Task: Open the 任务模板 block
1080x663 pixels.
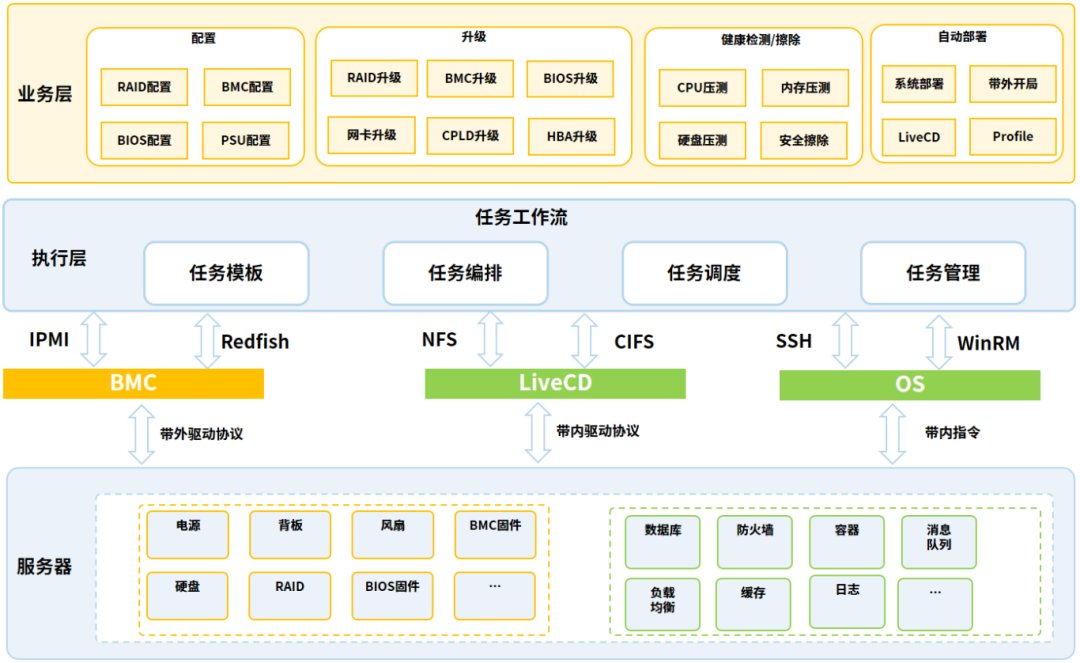Action: (x=226, y=273)
